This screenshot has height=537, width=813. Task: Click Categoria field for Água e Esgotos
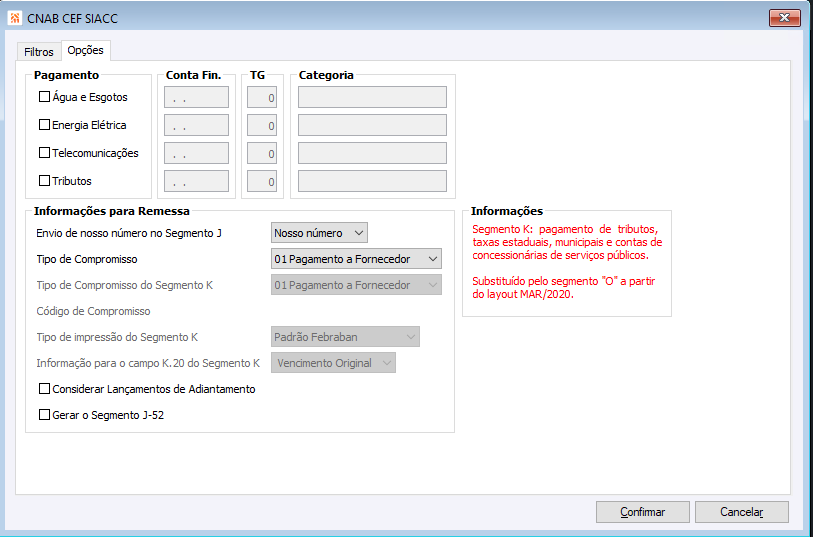point(372,97)
